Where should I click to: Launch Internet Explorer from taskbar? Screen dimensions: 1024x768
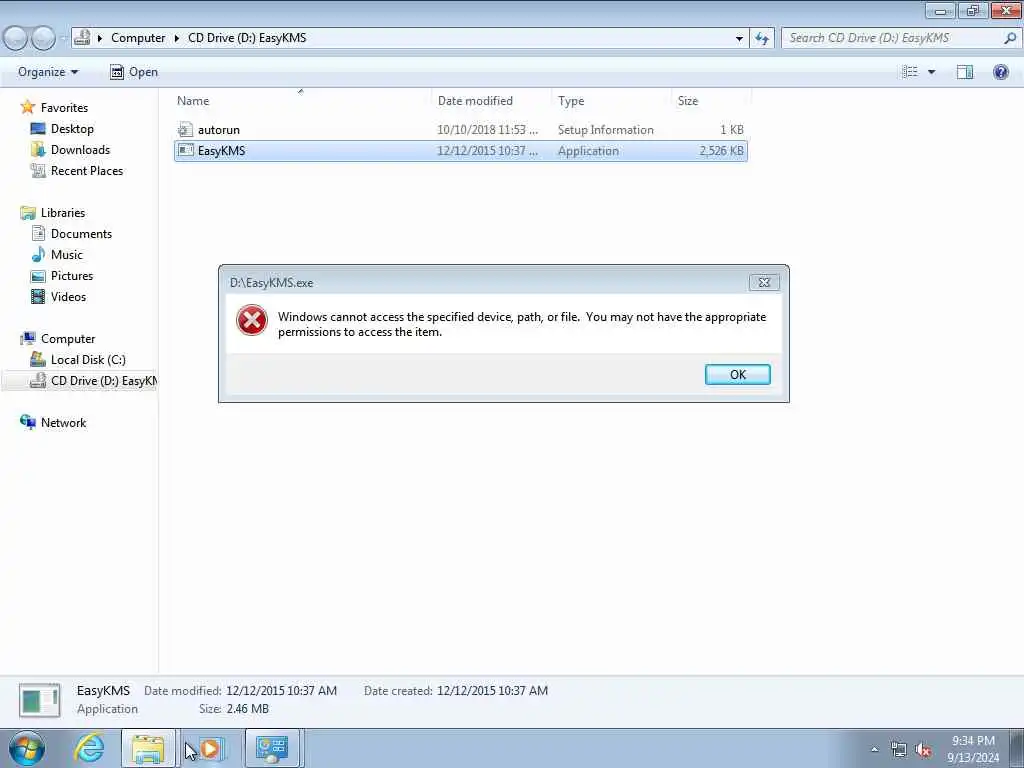(x=88, y=748)
